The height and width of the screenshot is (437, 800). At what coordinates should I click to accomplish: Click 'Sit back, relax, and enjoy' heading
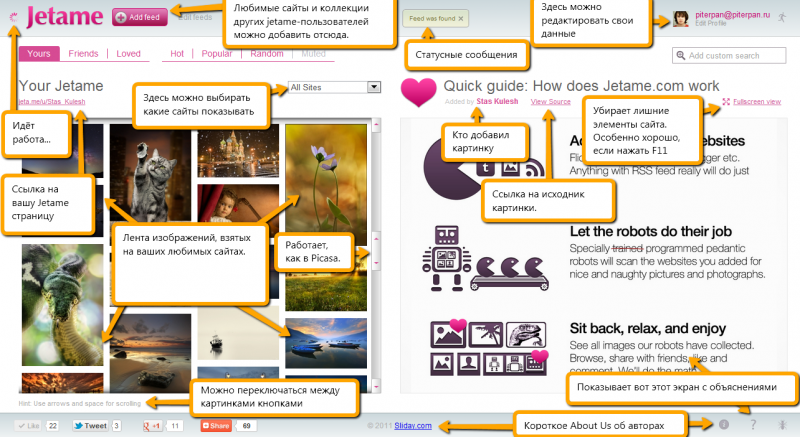click(x=647, y=328)
